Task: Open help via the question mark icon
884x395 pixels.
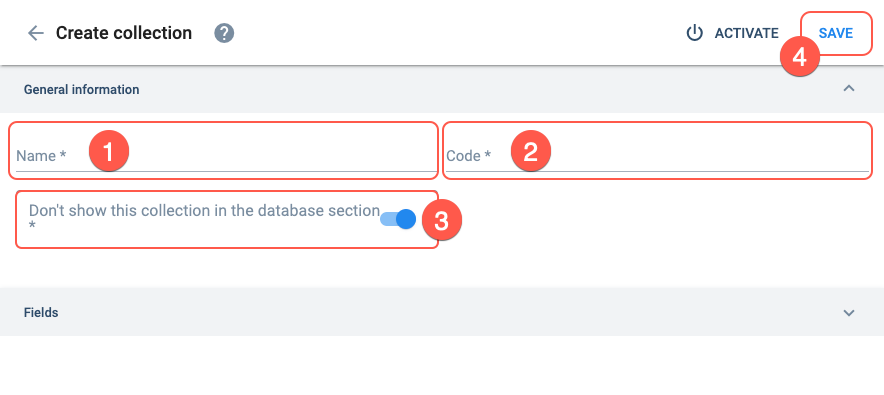Action: (224, 33)
